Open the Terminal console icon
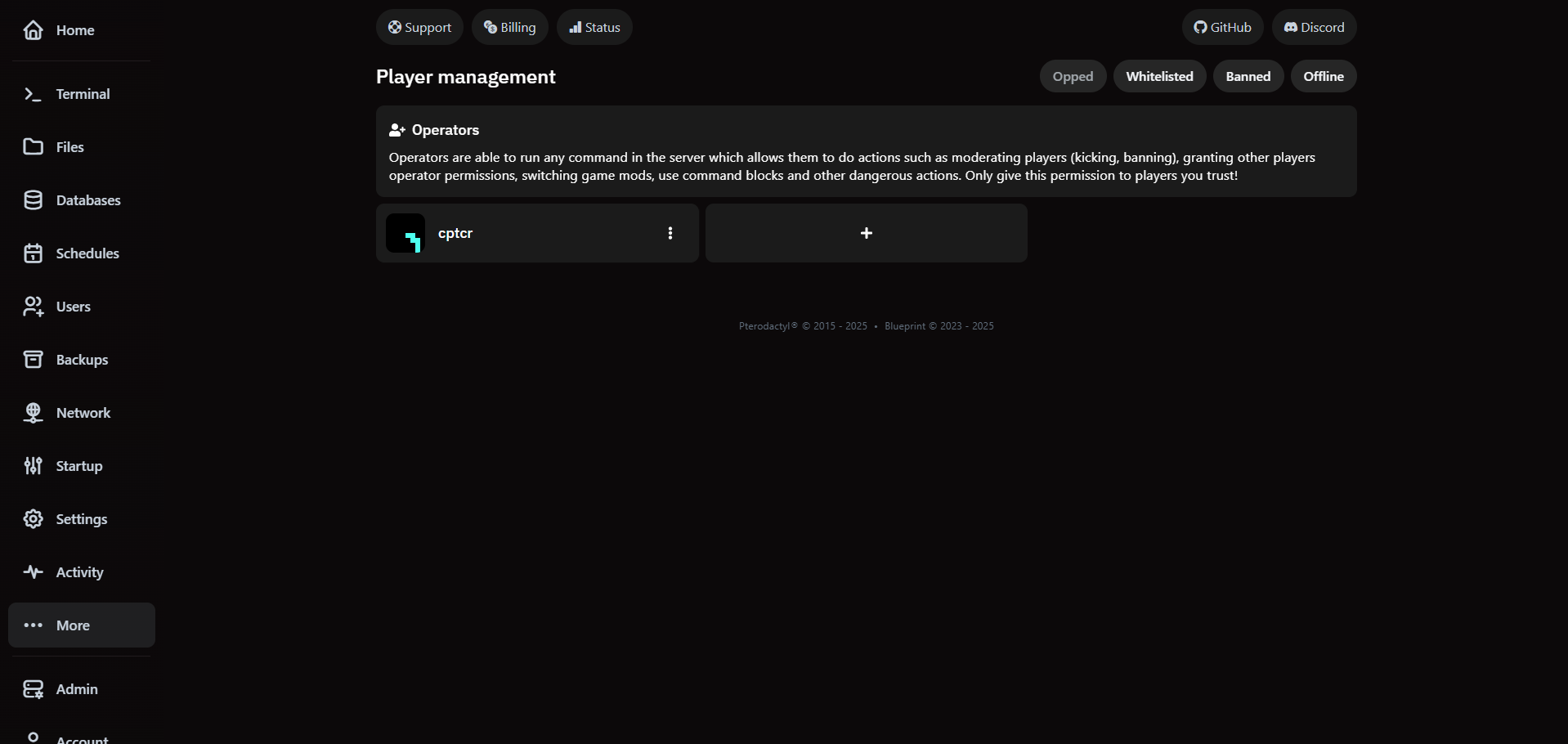This screenshot has height=744, width=1568. pos(33,93)
